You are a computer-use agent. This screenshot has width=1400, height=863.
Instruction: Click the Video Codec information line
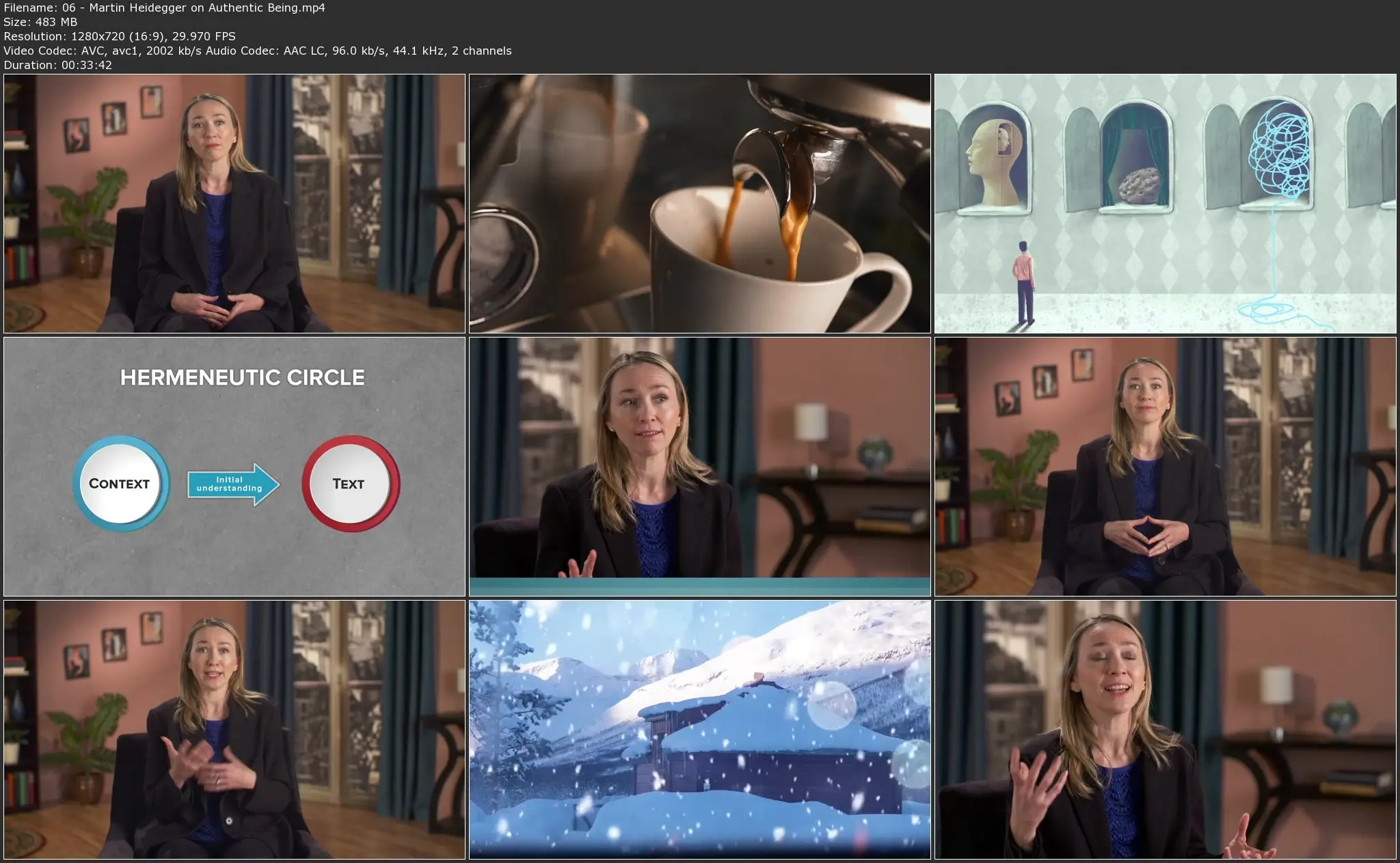pyautogui.click(x=258, y=51)
